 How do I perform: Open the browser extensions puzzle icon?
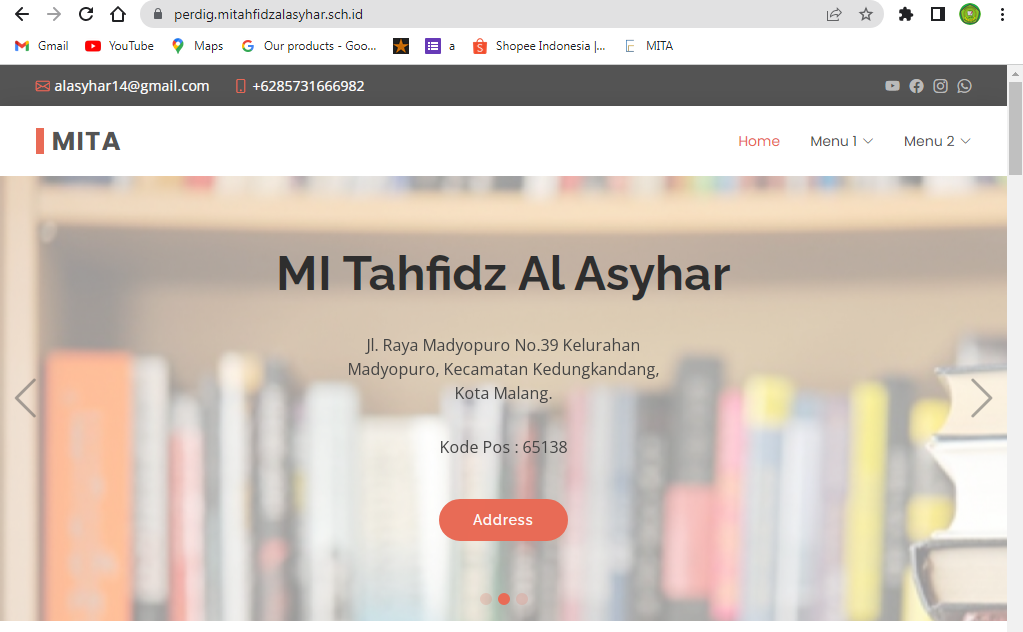(906, 14)
